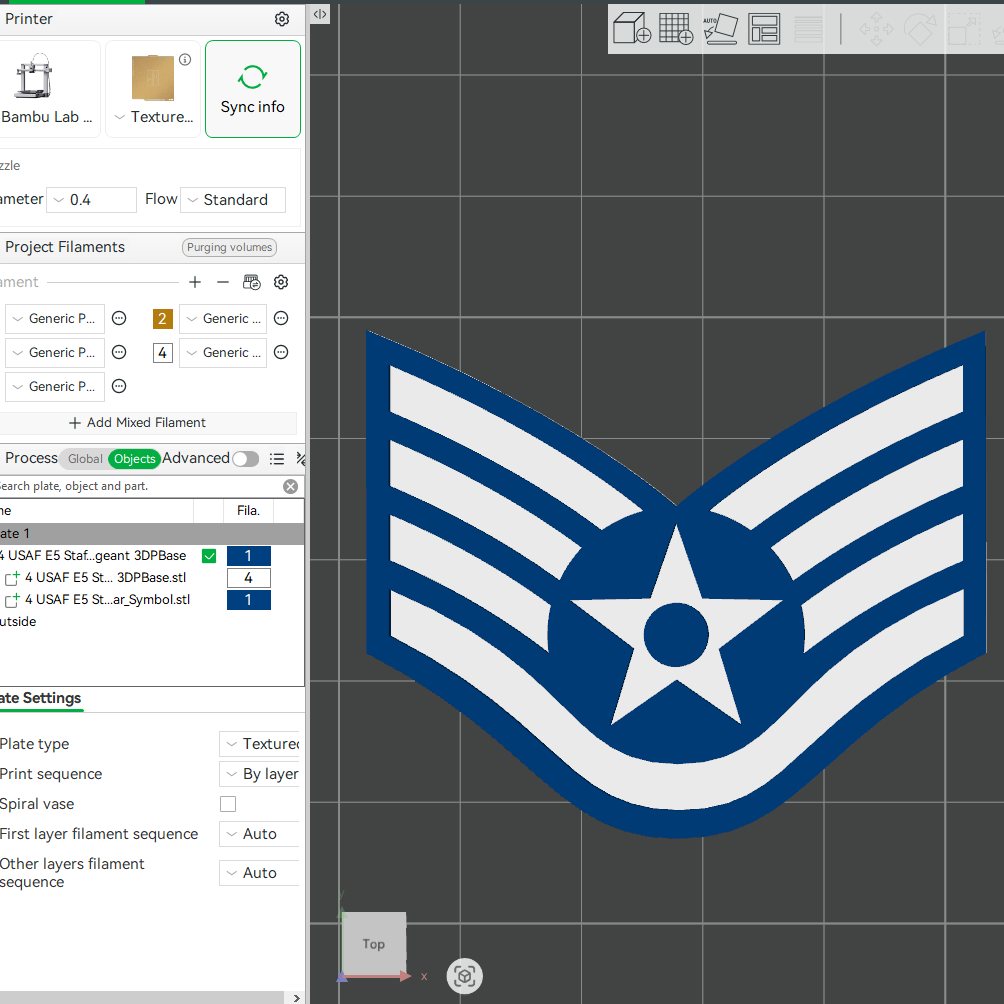1004x1004 pixels.
Task: Select the Plate 1 row in object list
Action: pyautogui.click(x=152, y=533)
